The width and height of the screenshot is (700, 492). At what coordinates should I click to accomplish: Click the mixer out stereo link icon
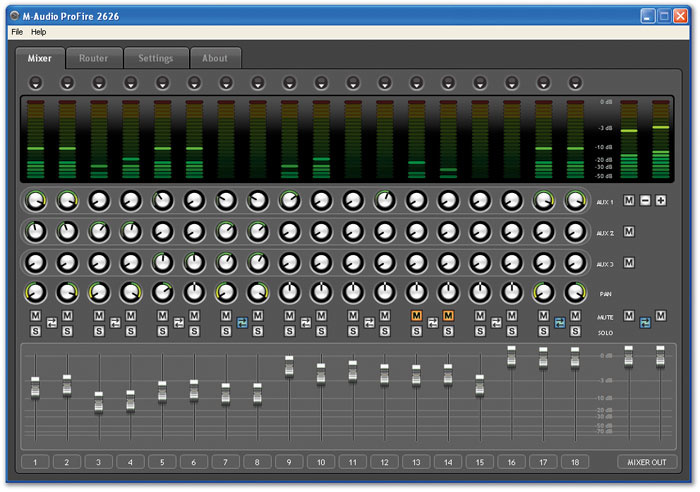645,322
